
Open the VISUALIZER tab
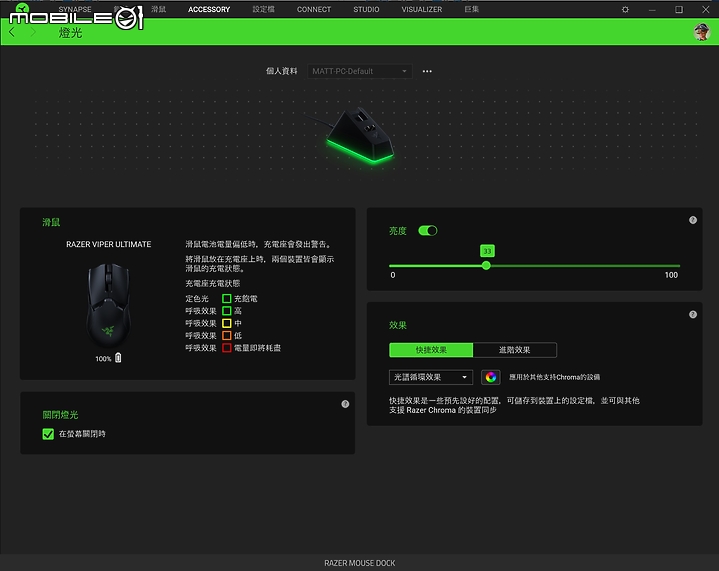point(422,9)
